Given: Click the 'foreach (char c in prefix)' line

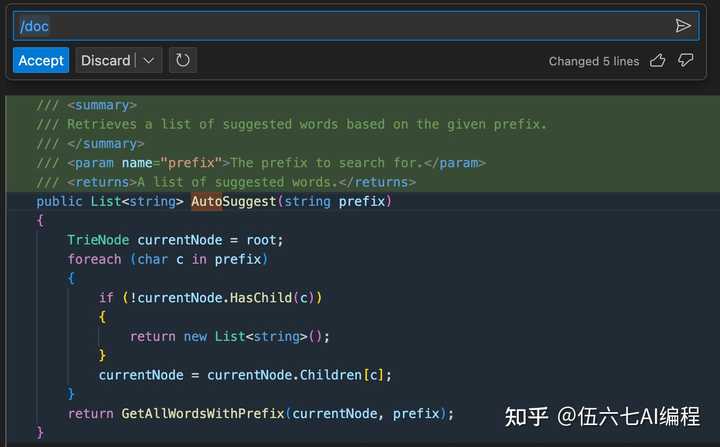Looking at the screenshot, I should pos(168,259).
